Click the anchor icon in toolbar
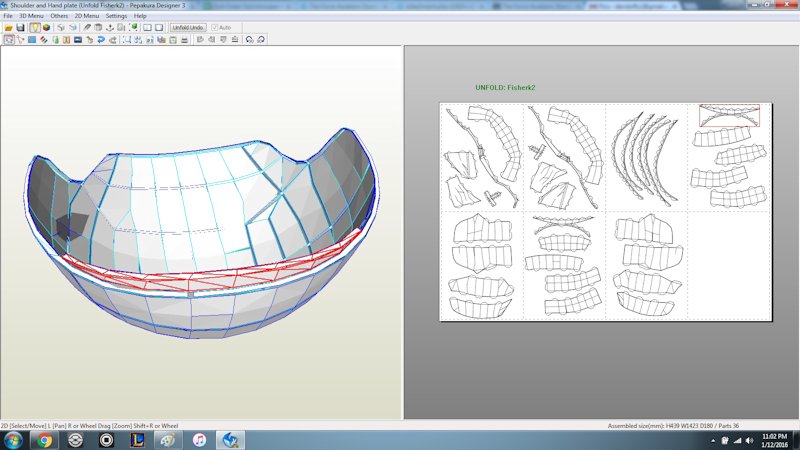 [109, 28]
